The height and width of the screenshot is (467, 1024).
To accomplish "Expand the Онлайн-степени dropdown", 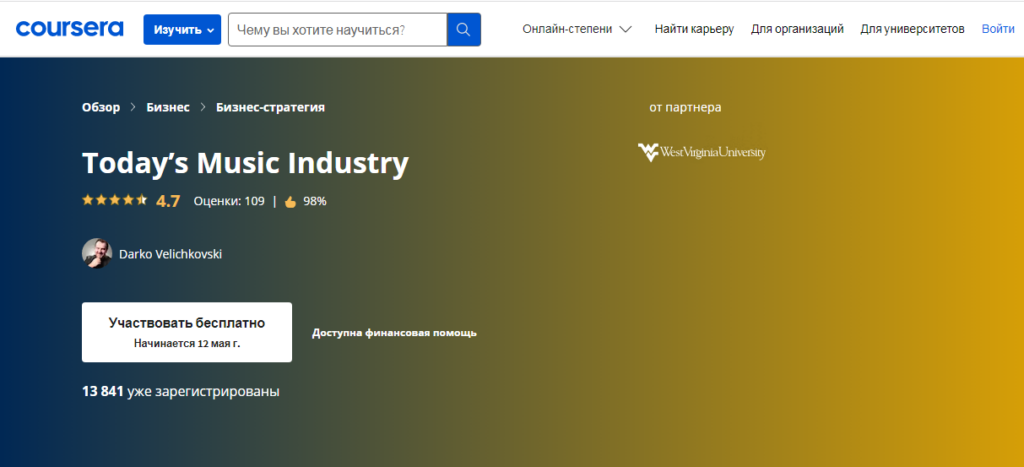I will coord(577,29).
